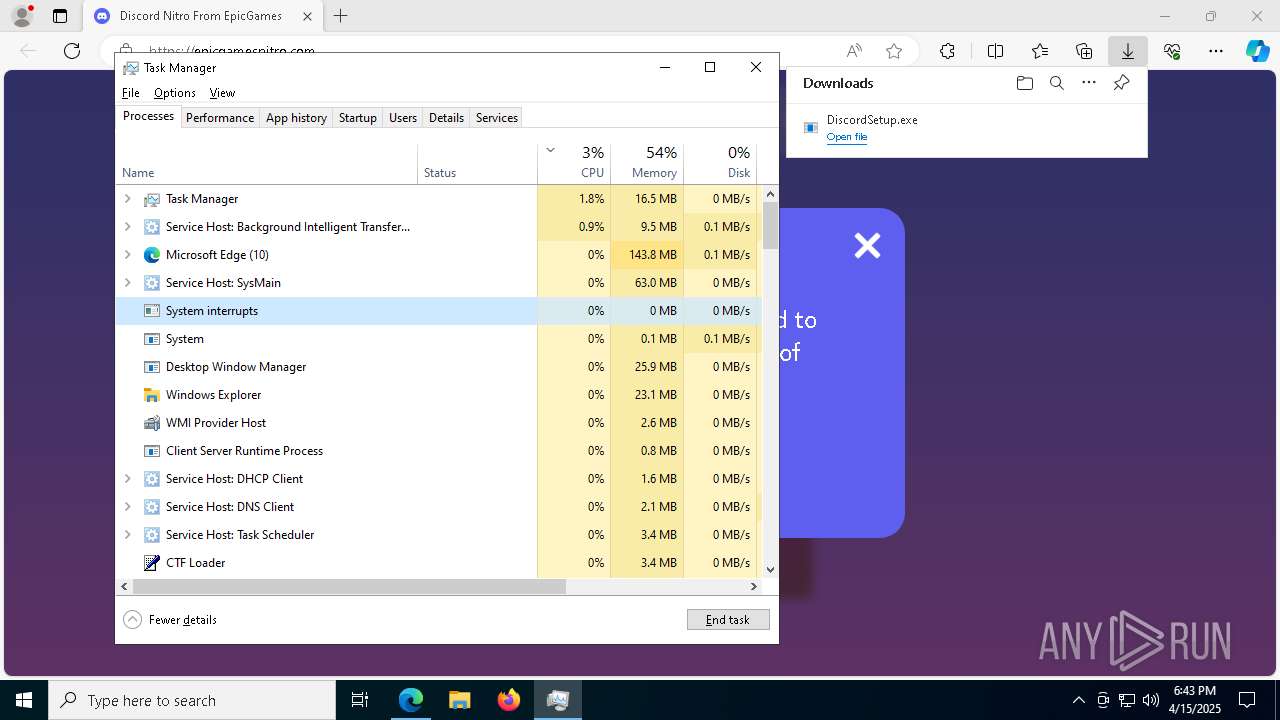
Task: Open a new Edge tab with plus button
Action: click(340, 16)
